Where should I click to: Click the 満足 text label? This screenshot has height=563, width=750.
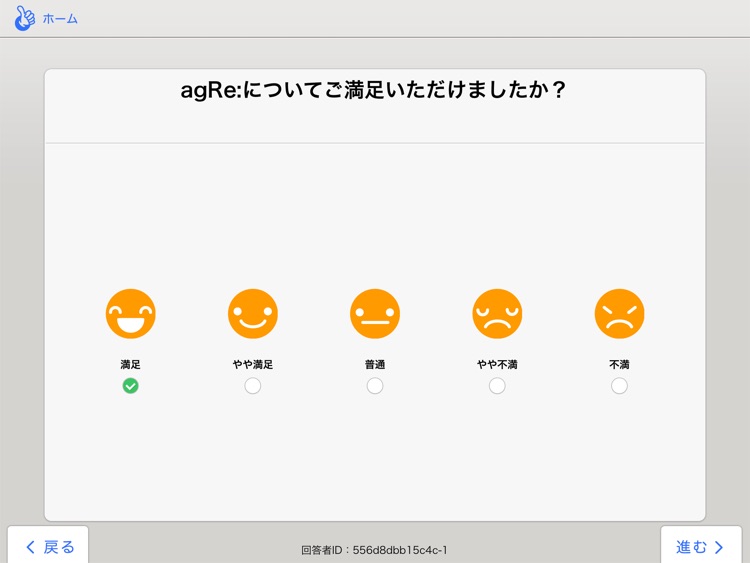coord(131,365)
